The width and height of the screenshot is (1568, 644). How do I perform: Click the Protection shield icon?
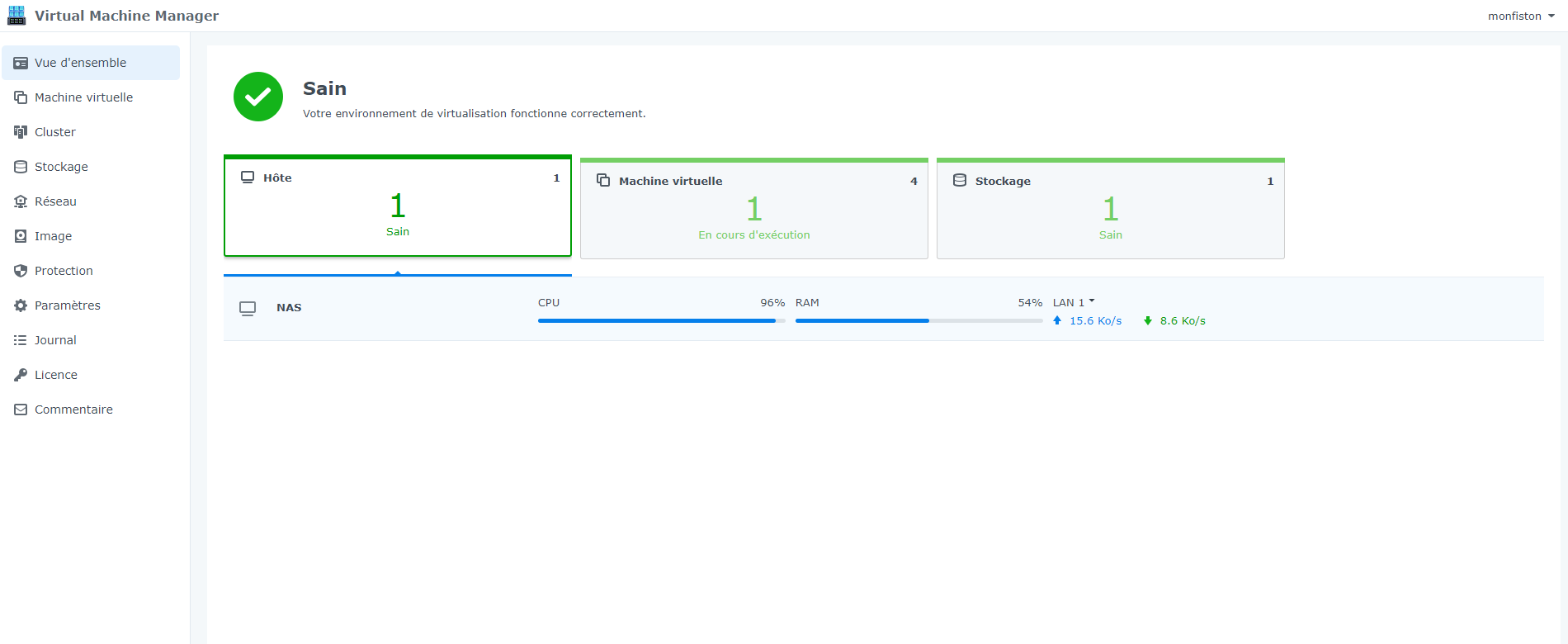(x=21, y=271)
